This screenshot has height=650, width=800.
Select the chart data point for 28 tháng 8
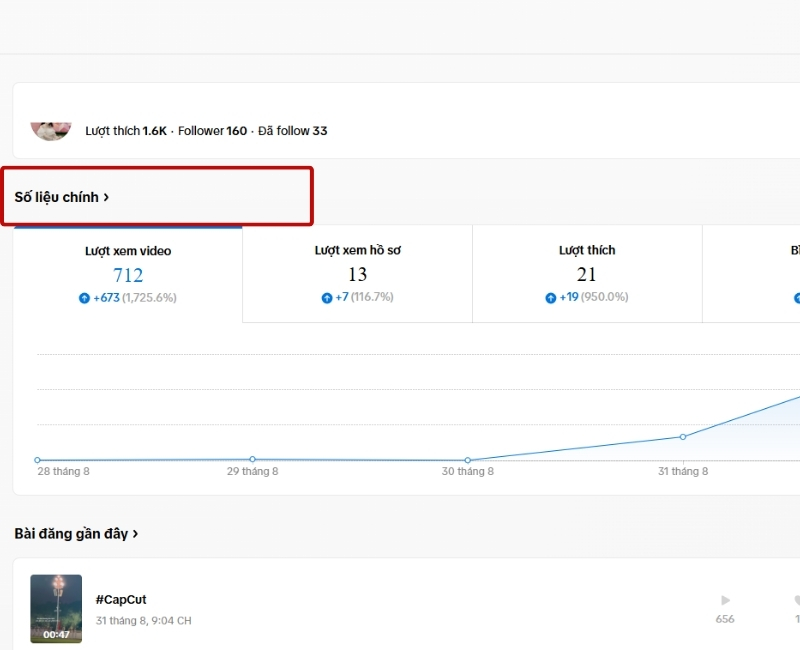click(x=37, y=460)
